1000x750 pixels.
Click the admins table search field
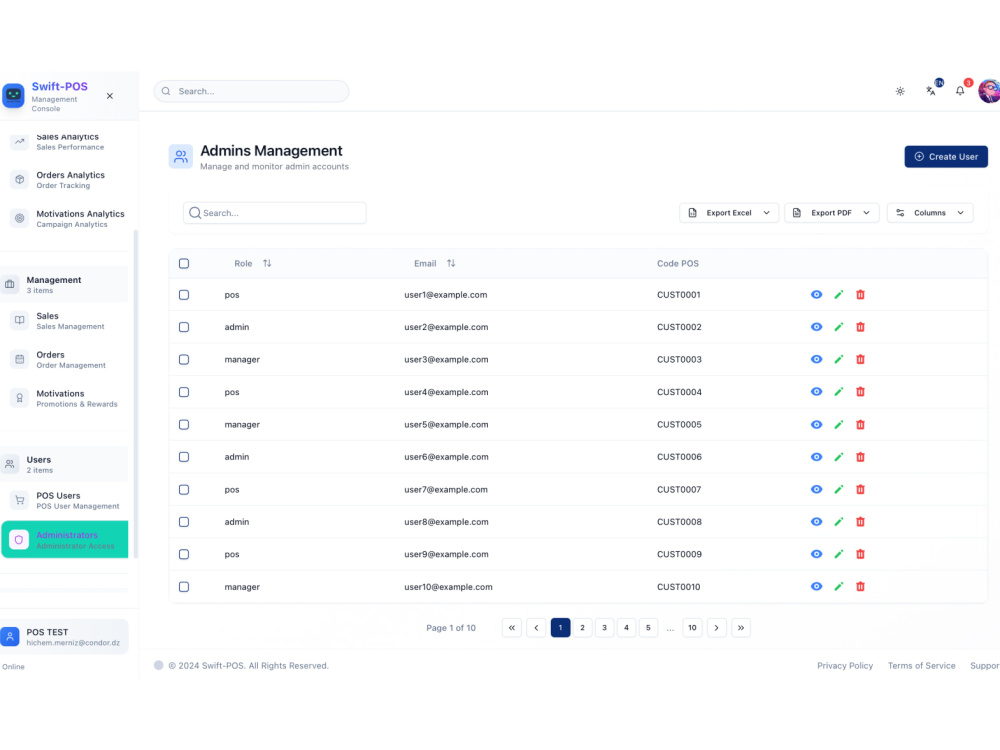[275, 213]
